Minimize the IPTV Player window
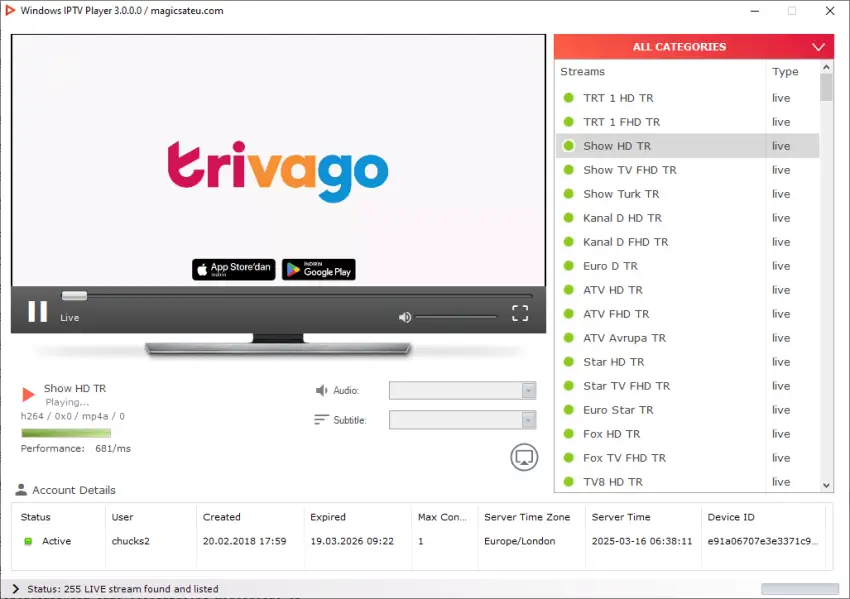This screenshot has height=599, width=850. point(755,11)
